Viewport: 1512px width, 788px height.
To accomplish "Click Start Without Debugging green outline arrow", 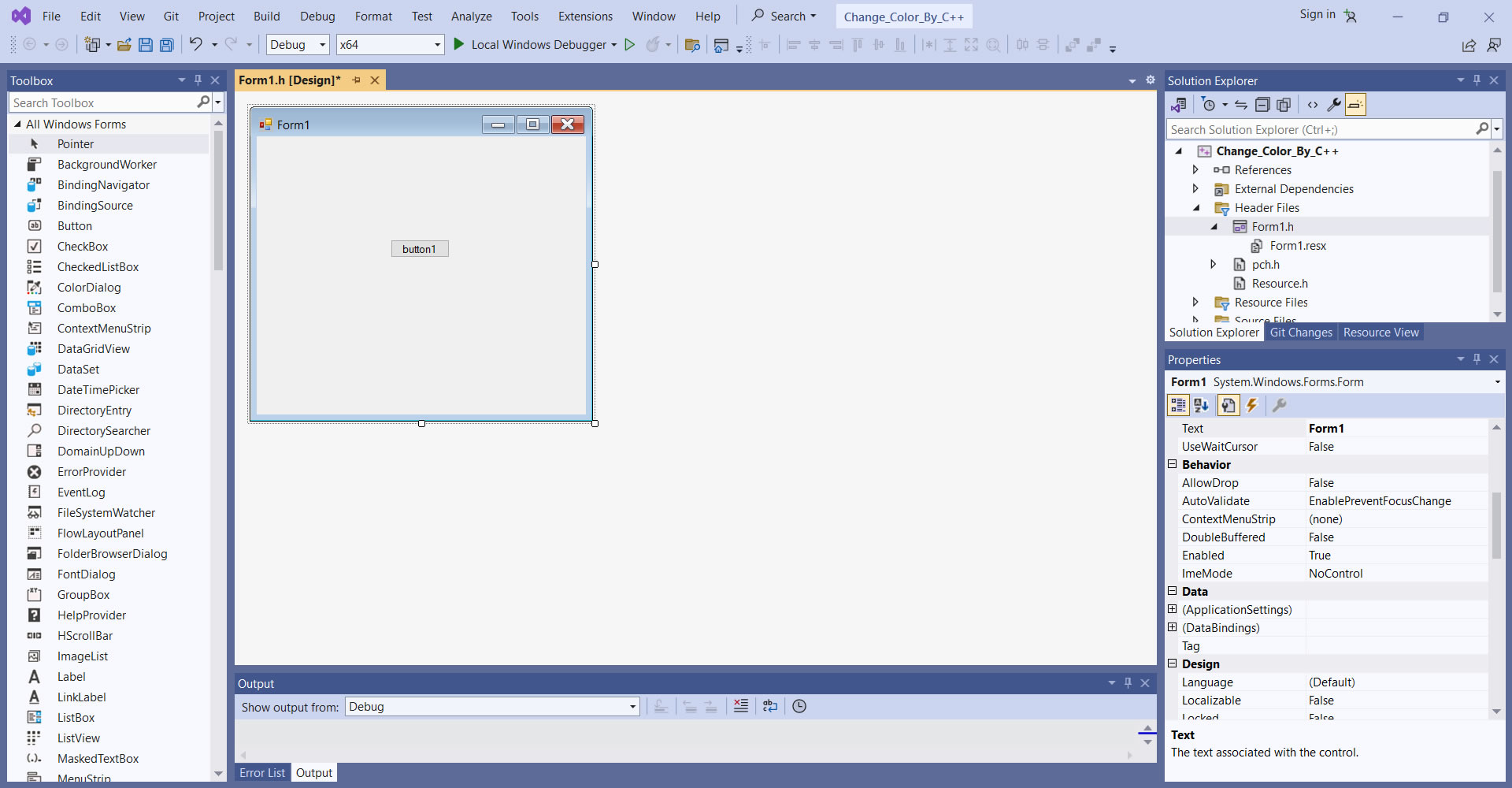I will pos(629,45).
